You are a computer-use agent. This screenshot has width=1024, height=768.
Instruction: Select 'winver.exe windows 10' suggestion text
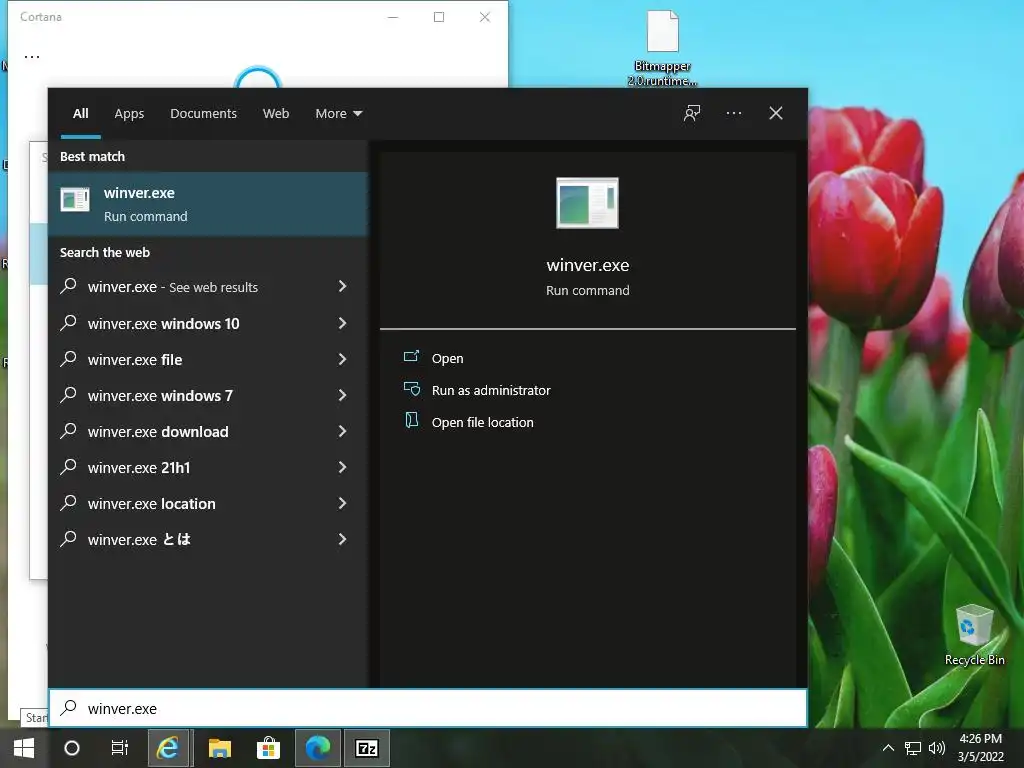[x=163, y=323]
